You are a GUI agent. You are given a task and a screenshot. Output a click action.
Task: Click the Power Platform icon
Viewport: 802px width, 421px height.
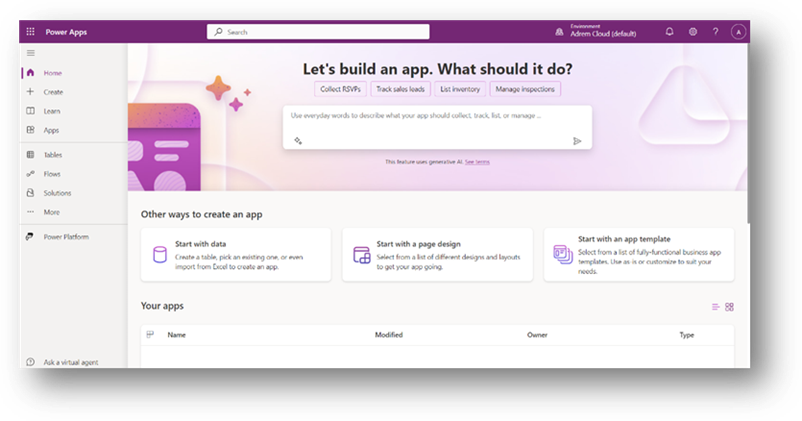tap(30, 236)
